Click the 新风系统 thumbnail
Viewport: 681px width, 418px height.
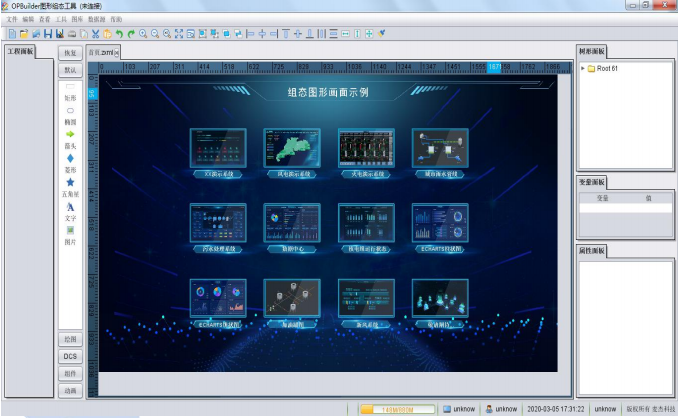(366, 298)
